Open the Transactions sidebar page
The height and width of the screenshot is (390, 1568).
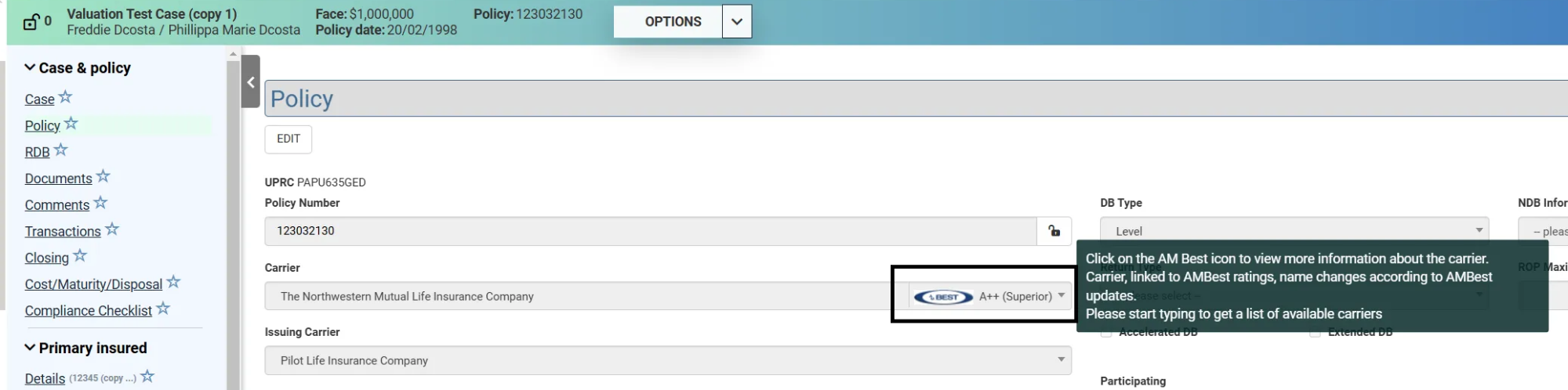[x=63, y=232]
